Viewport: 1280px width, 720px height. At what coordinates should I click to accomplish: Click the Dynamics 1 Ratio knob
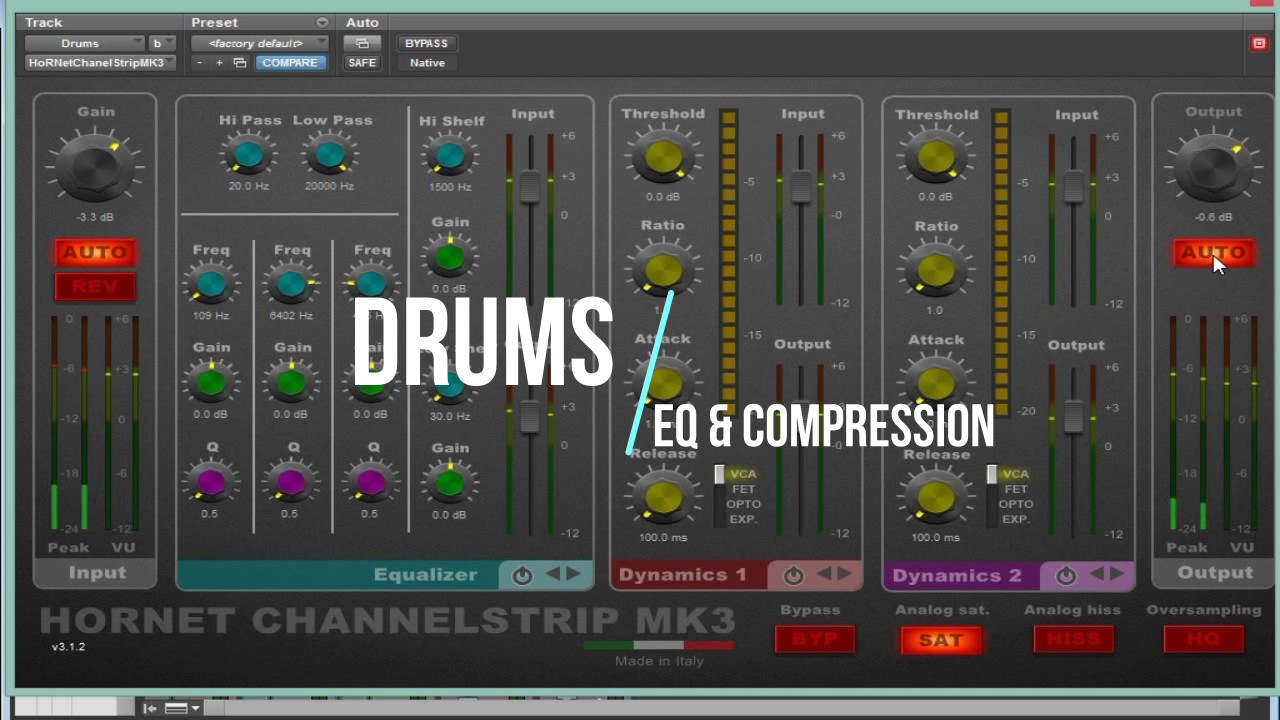coord(661,270)
